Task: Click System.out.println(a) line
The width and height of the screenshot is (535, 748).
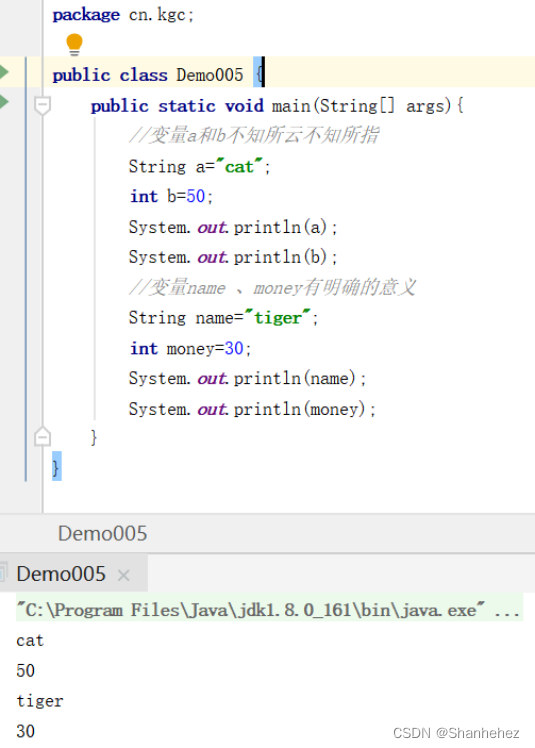Action: (x=233, y=227)
